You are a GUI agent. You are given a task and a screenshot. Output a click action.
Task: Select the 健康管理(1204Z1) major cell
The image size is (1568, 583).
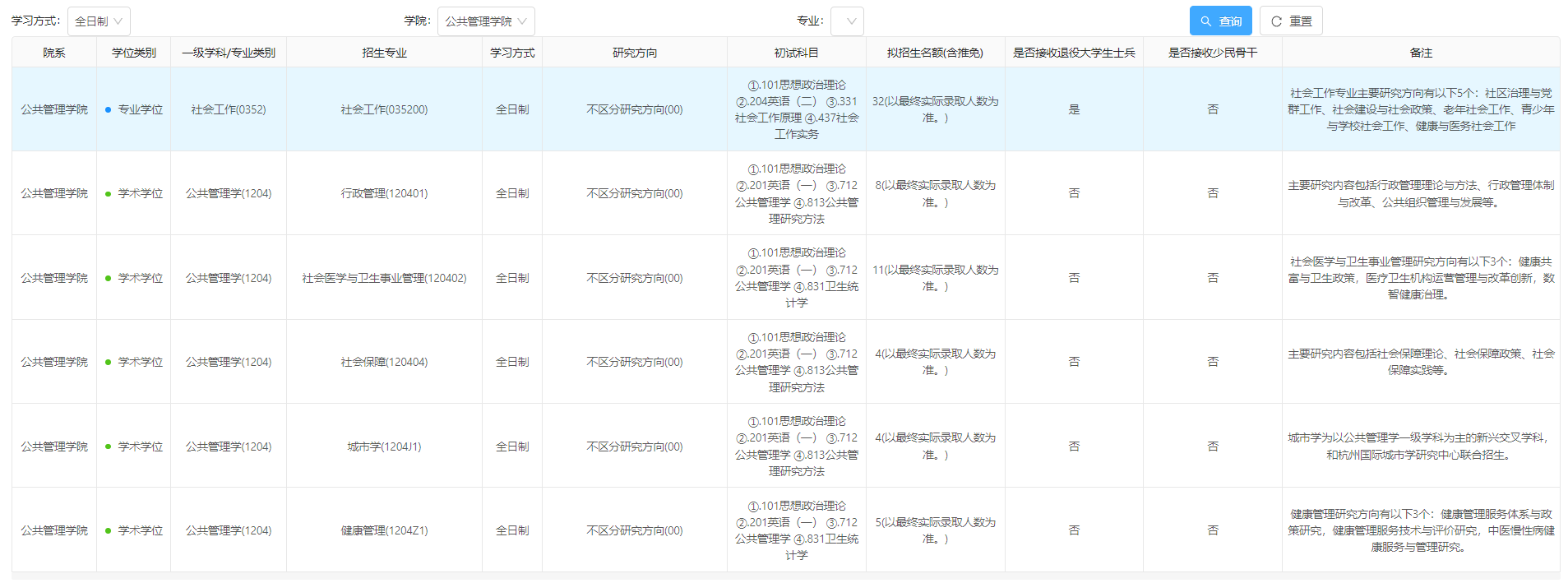click(x=384, y=530)
